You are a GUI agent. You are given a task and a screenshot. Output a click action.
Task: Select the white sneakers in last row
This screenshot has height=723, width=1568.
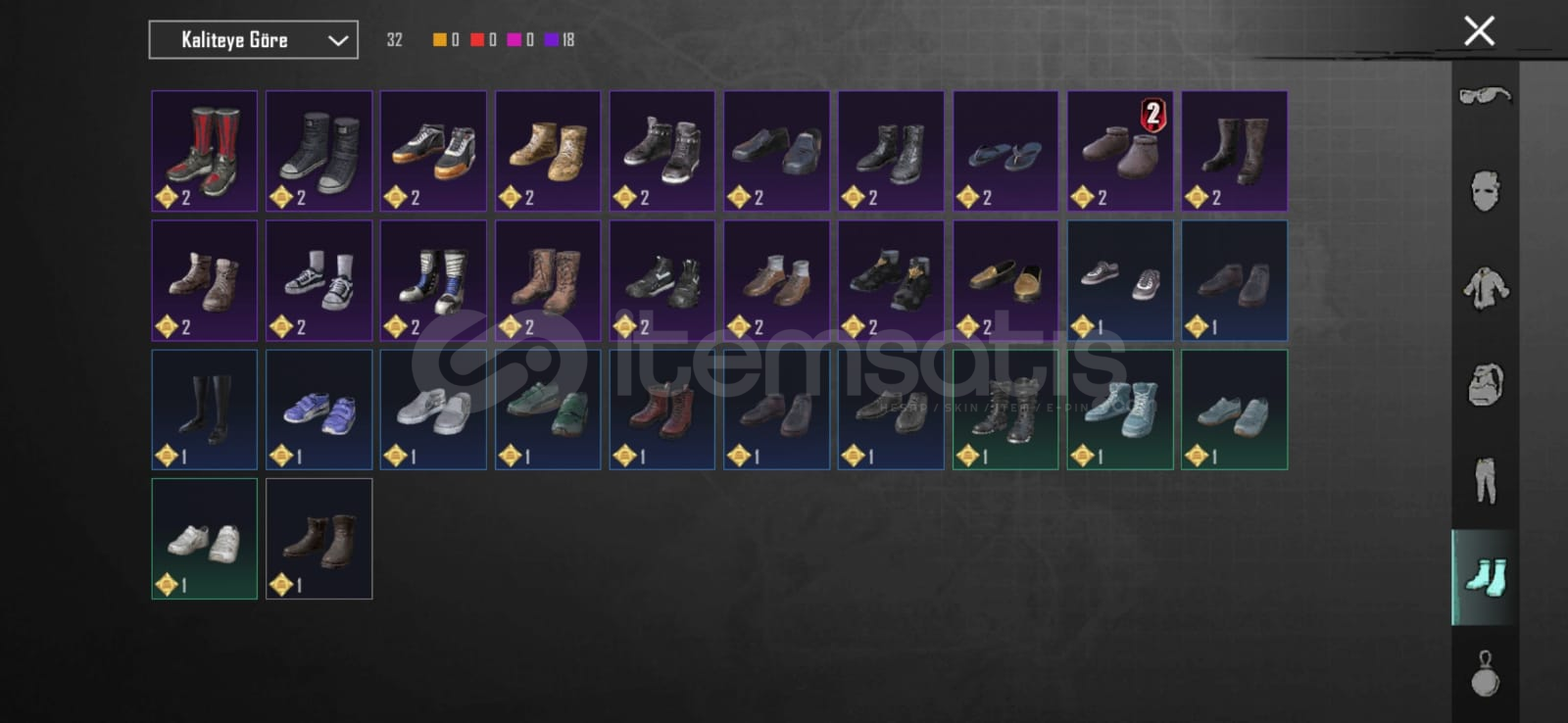205,539
